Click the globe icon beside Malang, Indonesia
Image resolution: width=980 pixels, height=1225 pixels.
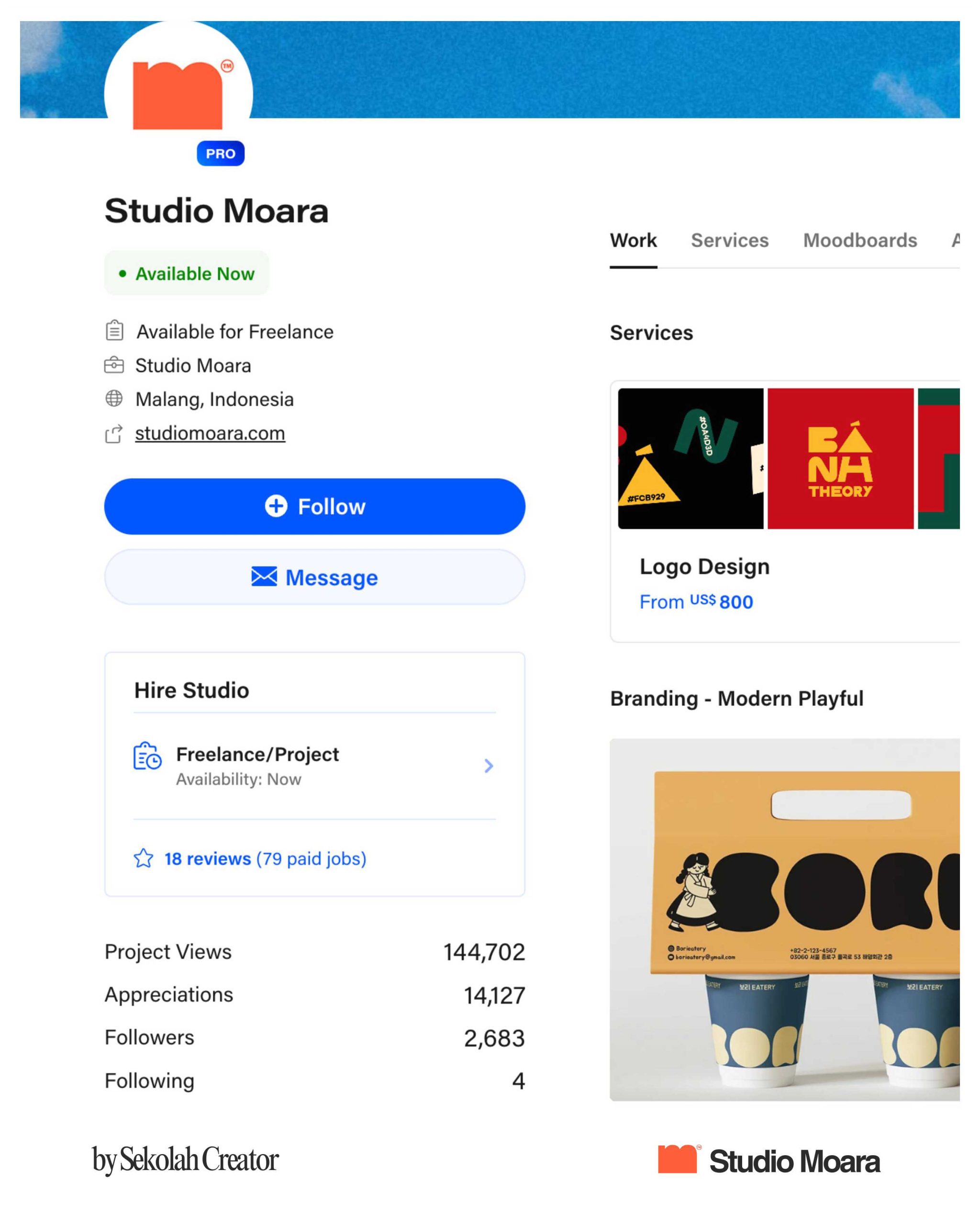click(x=113, y=398)
